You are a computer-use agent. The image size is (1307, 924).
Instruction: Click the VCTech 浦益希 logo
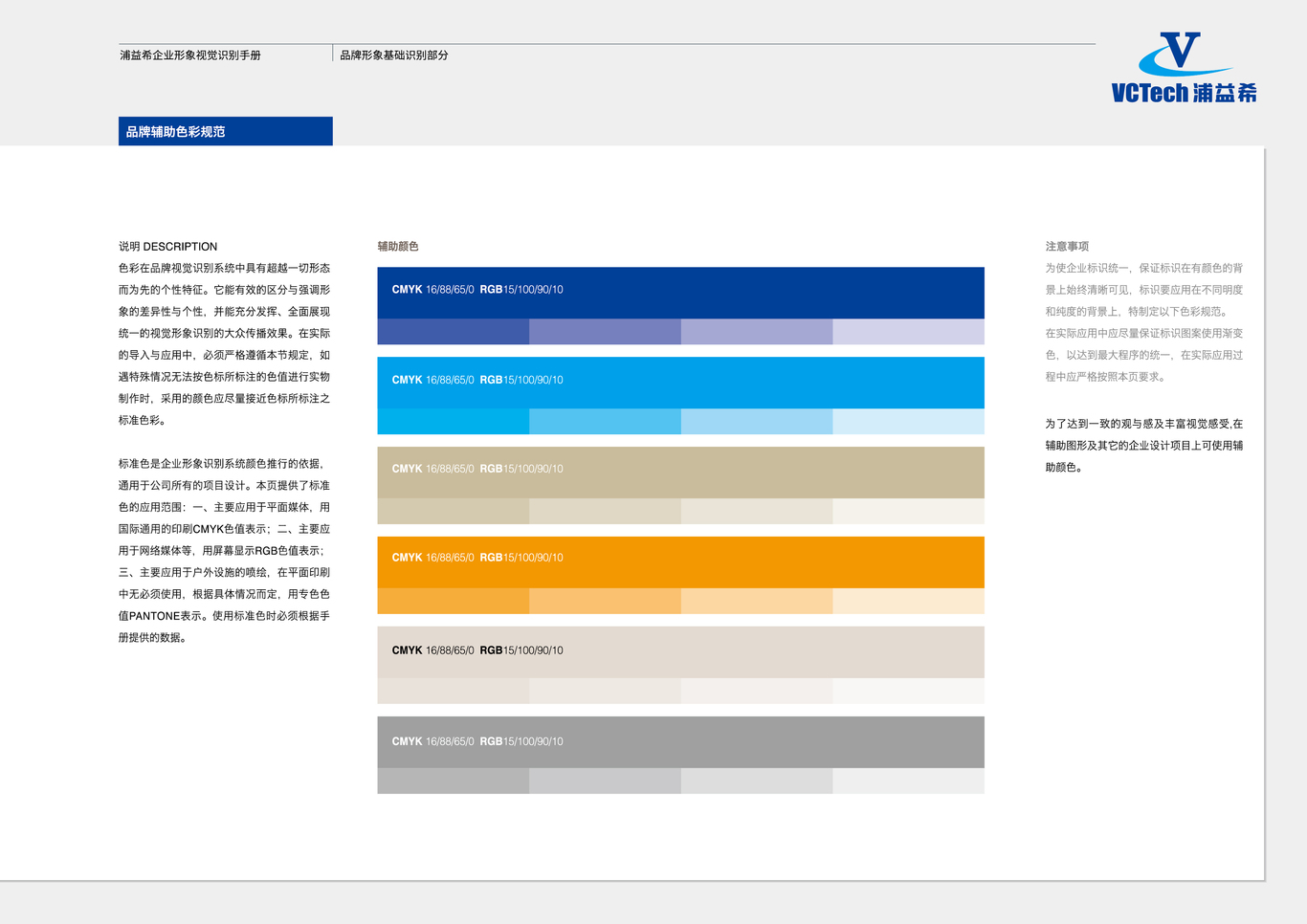[x=1184, y=67]
